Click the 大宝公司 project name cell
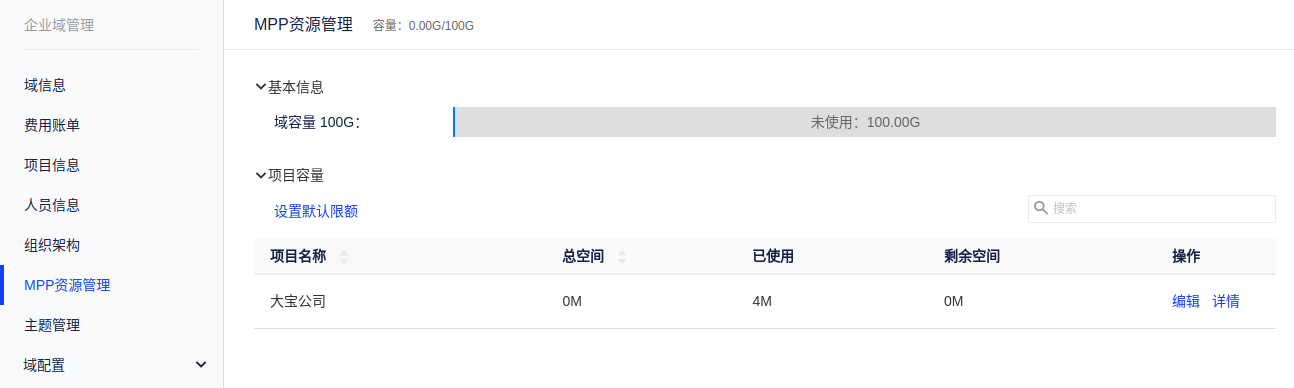This screenshot has width=1294, height=388. tap(298, 301)
